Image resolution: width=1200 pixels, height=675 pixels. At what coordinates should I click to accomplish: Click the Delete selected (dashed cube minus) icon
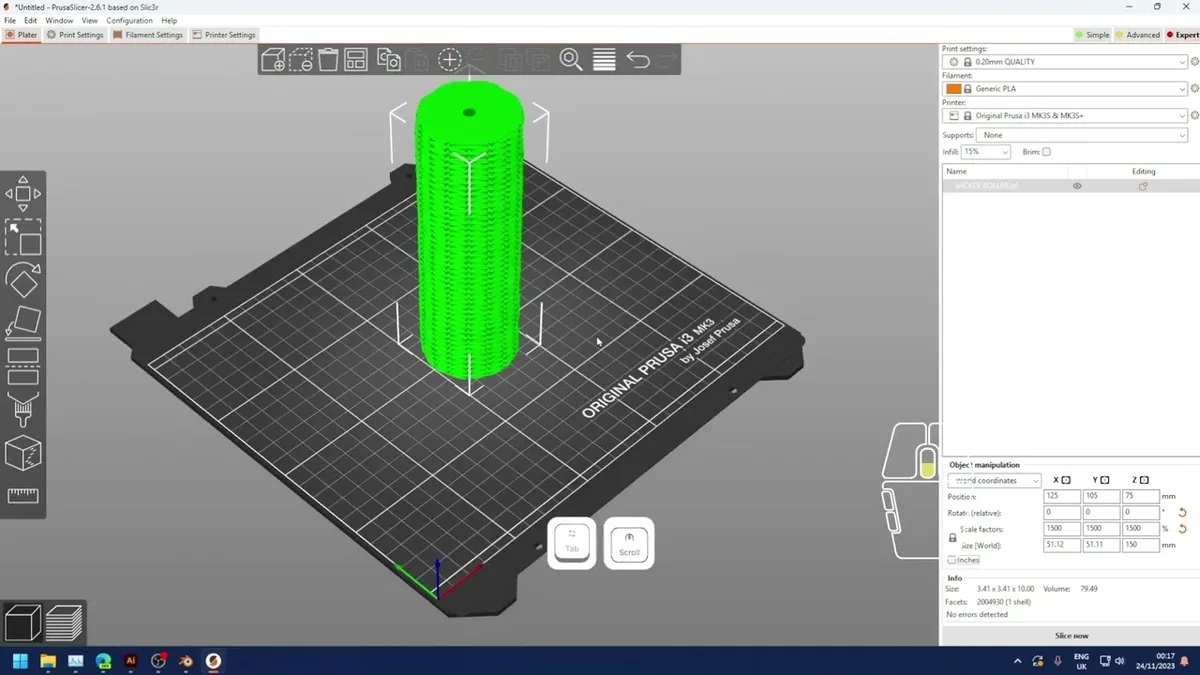tap(300, 60)
